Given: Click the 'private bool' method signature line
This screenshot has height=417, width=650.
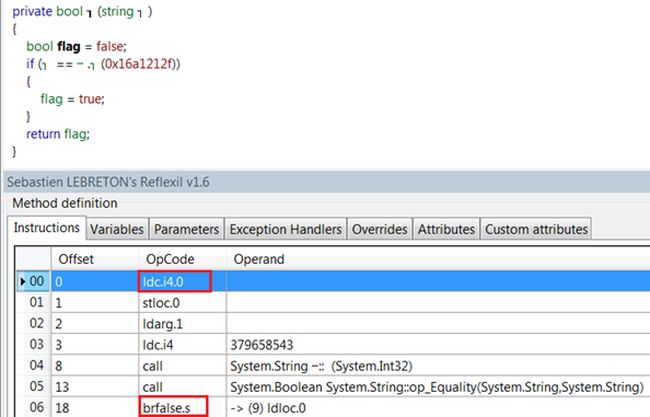Looking at the screenshot, I should click(x=82, y=12).
